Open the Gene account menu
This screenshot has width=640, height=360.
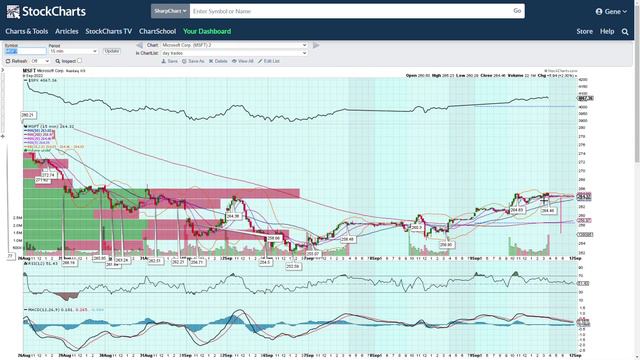pyautogui.click(x=611, y=11)
